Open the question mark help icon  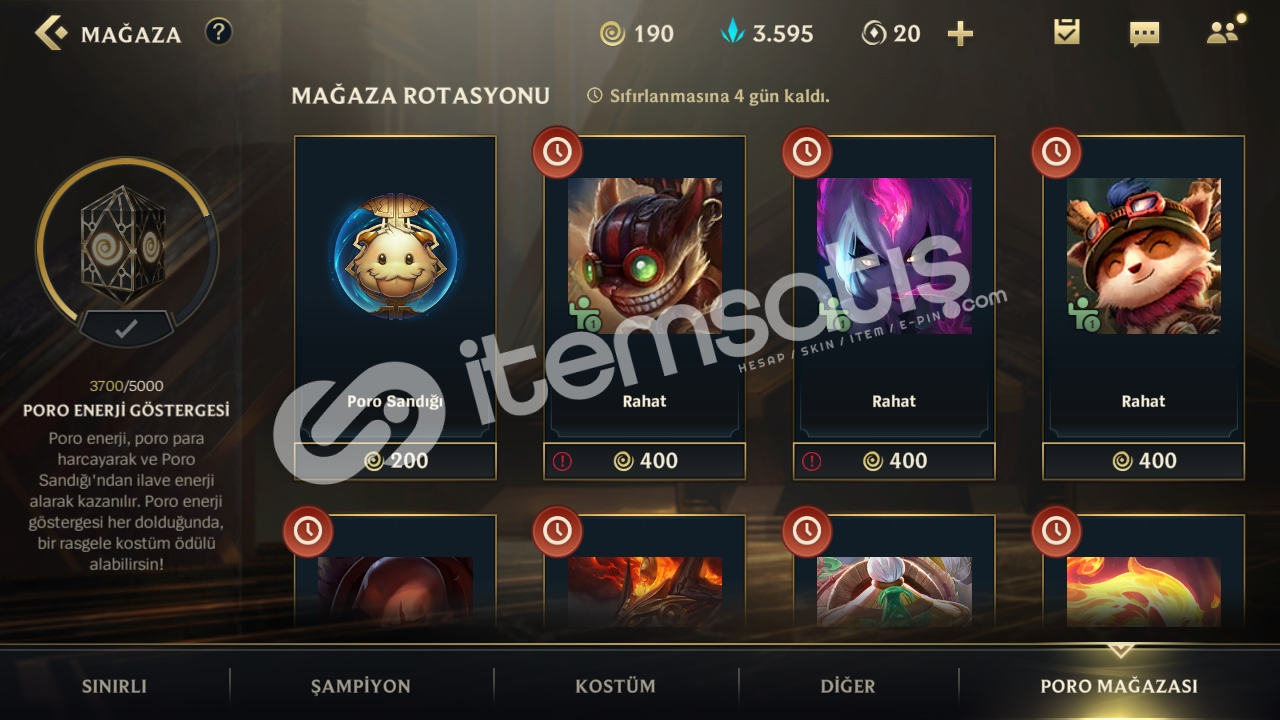[218, 32]
